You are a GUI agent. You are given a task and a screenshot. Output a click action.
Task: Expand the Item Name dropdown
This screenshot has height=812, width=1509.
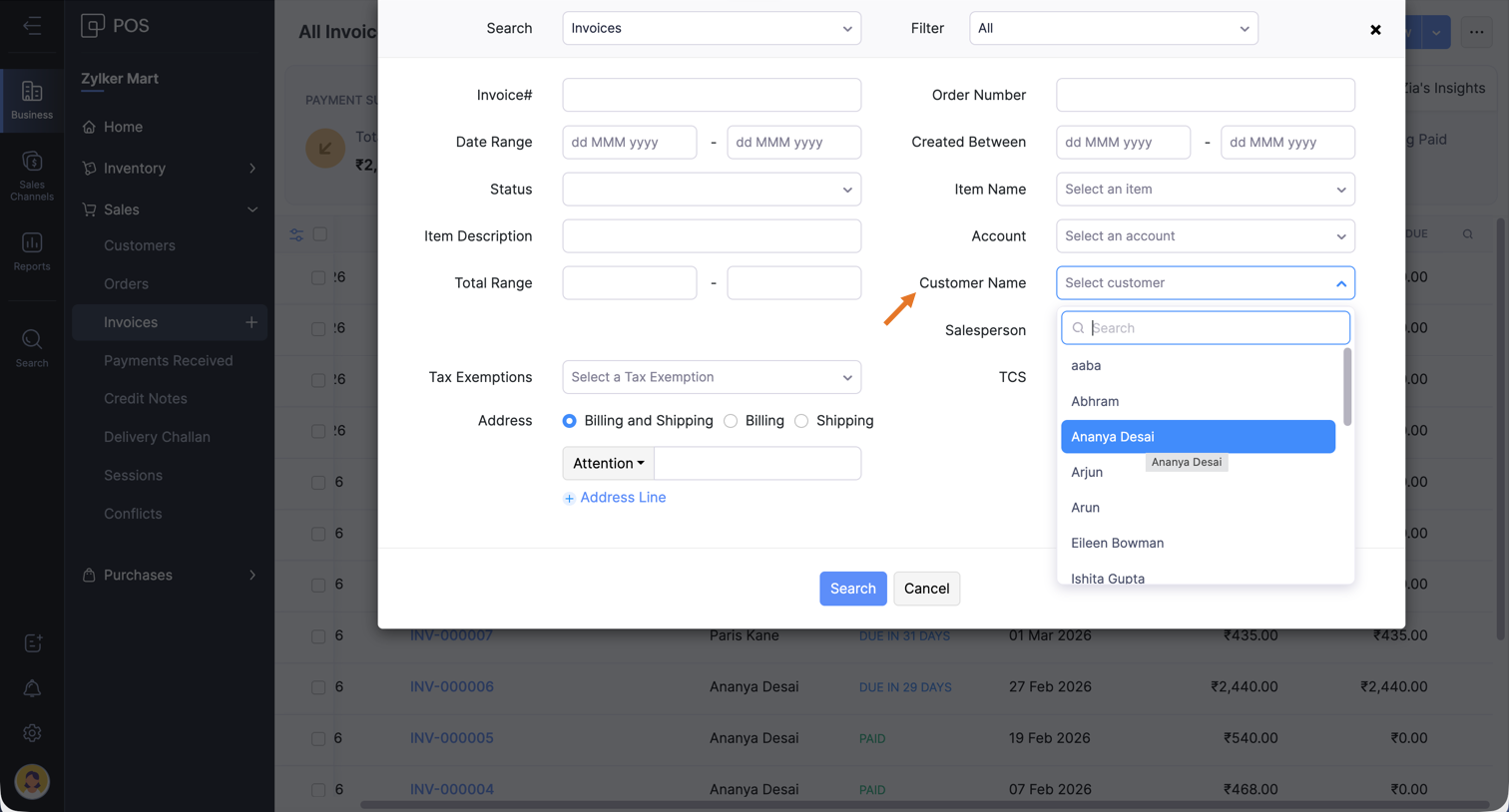(1205, 190)
